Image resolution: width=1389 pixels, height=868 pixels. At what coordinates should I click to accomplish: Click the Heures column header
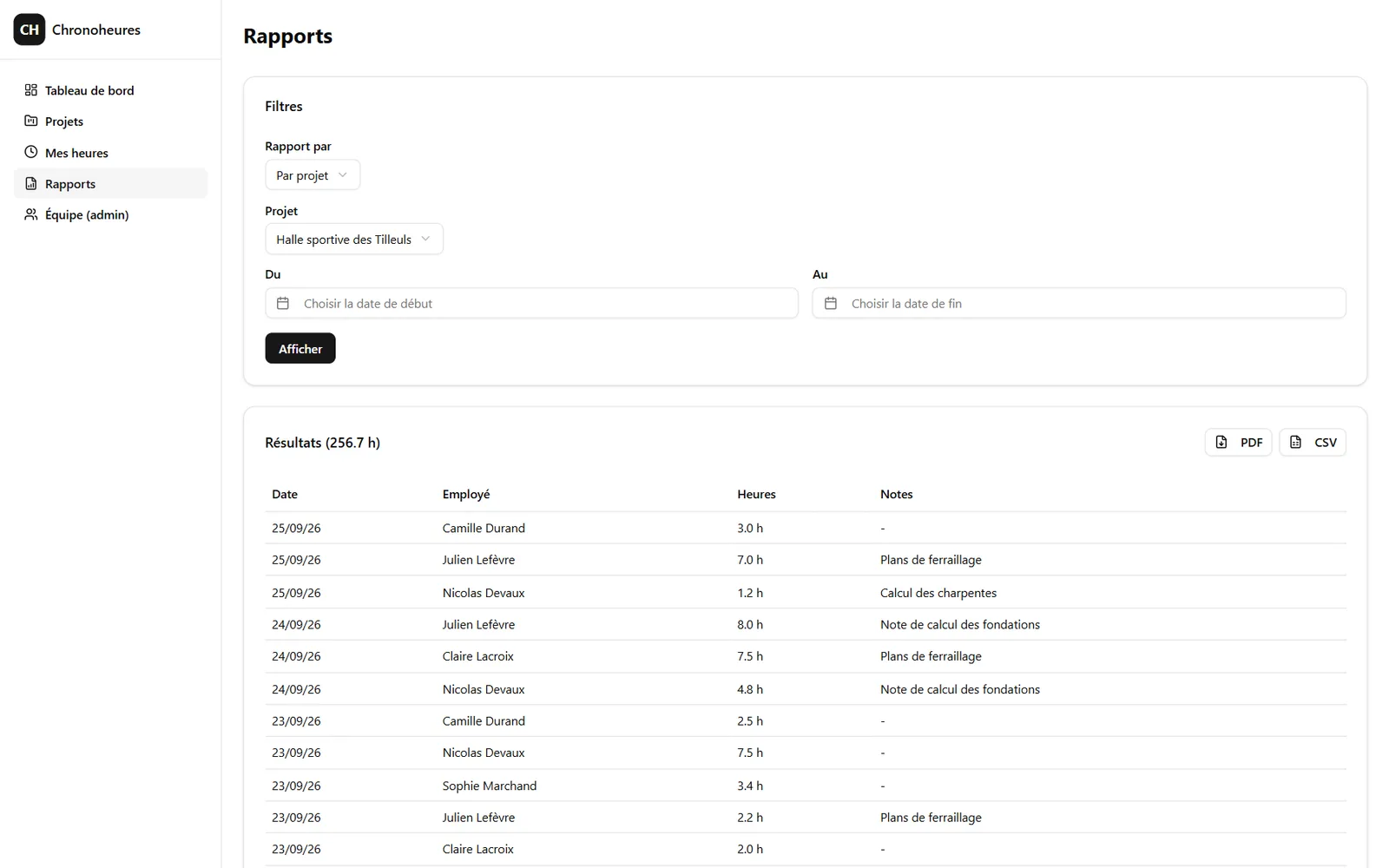click(x=757, y=495)
